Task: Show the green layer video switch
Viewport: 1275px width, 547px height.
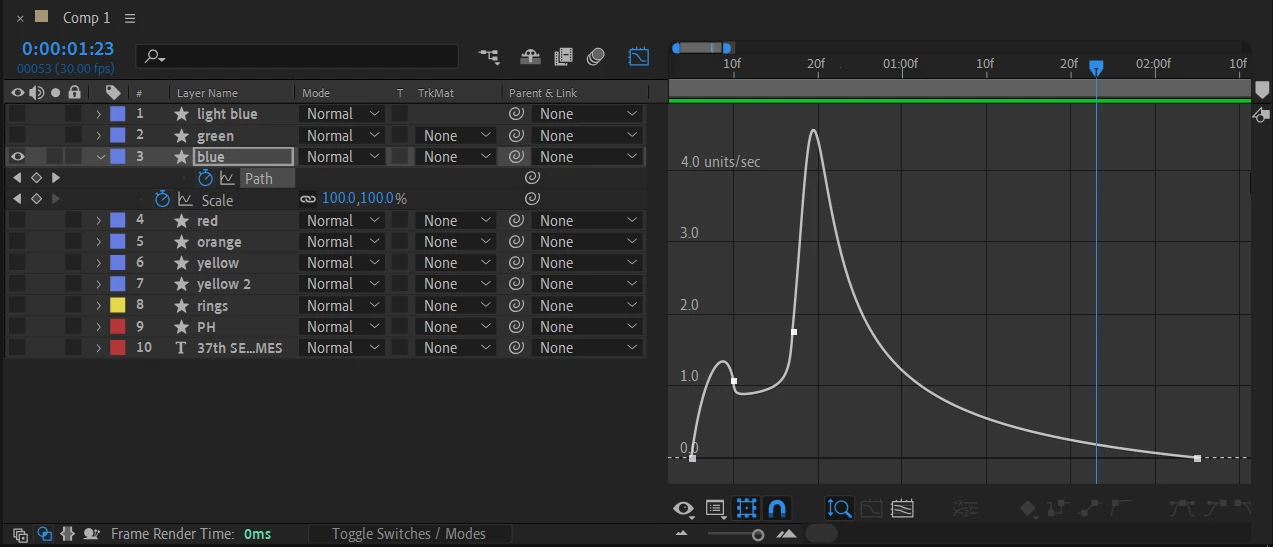Action: (17, 135)
